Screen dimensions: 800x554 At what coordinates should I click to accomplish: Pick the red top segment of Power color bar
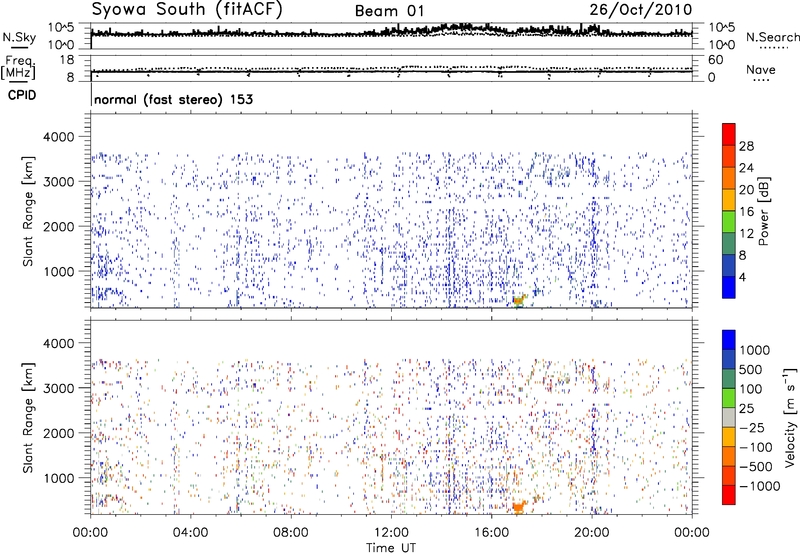[x=729, y=134]
